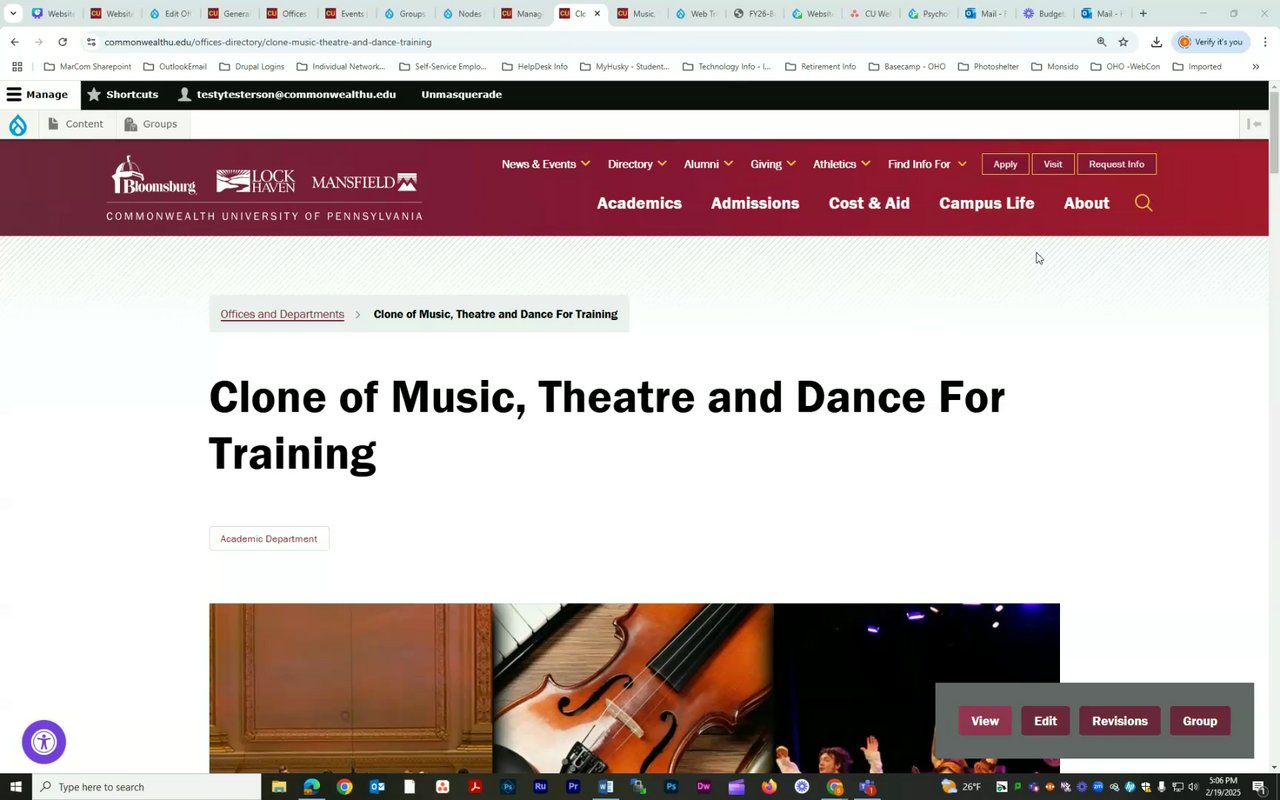The height and width of the screenshot is (800, 1280).
Task: Click the Verify it's you profile button
Action: click(1210, 42)
